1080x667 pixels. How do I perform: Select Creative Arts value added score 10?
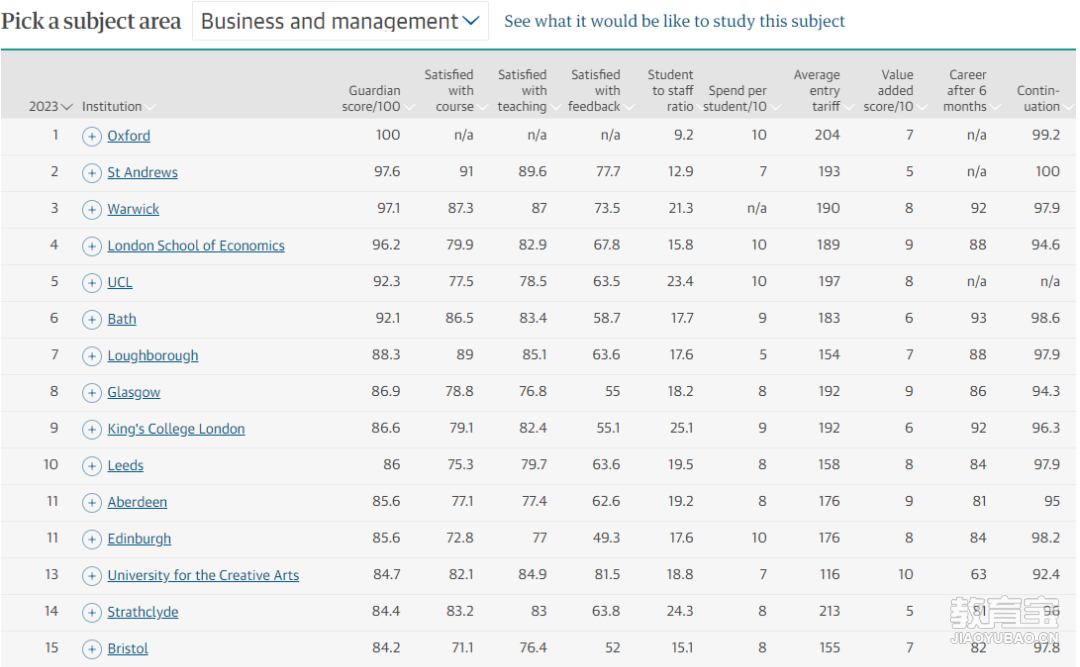pyautogui.click(x=906, y=575)
